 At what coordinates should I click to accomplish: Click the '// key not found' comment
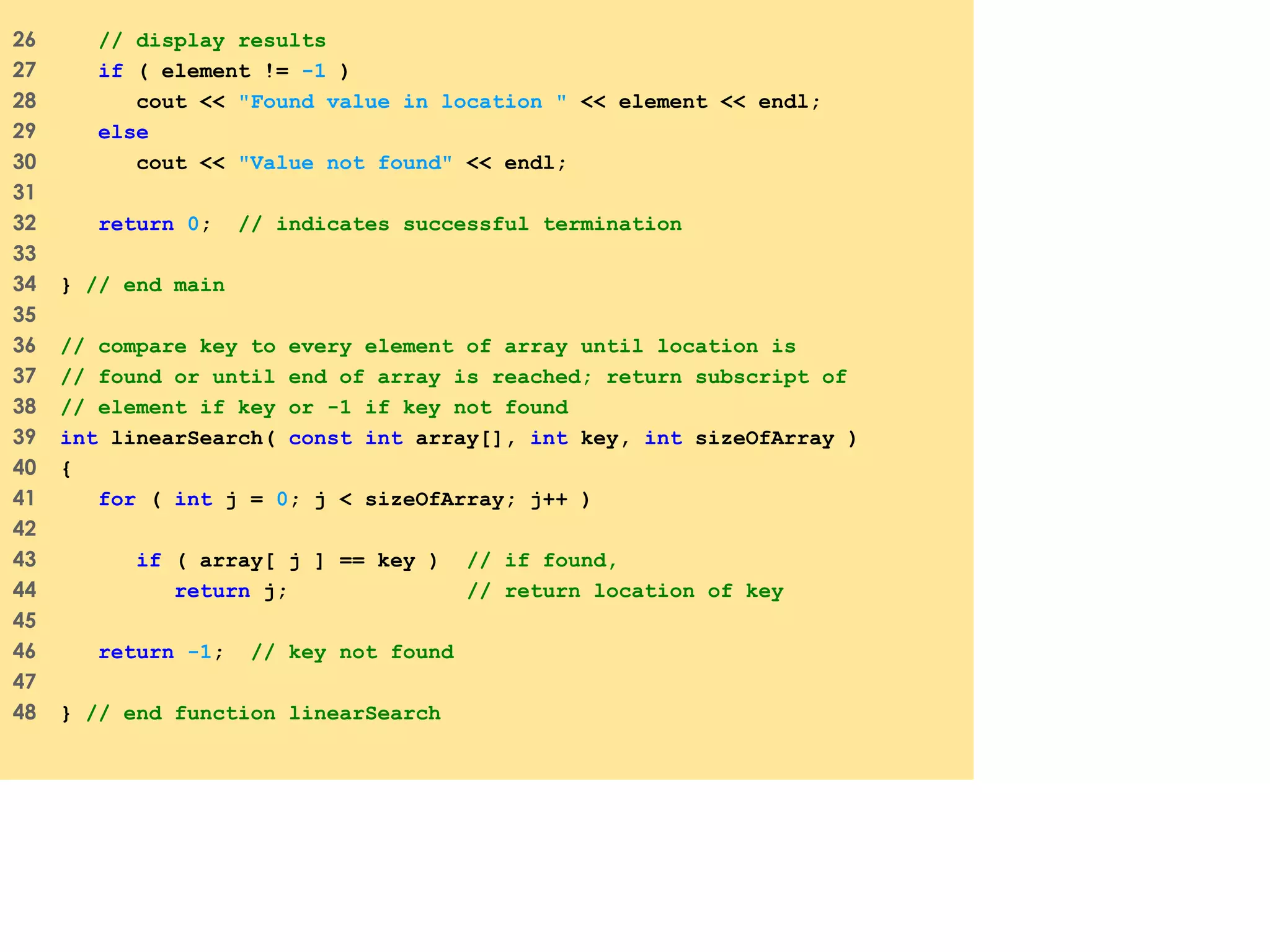coord(352,652)
